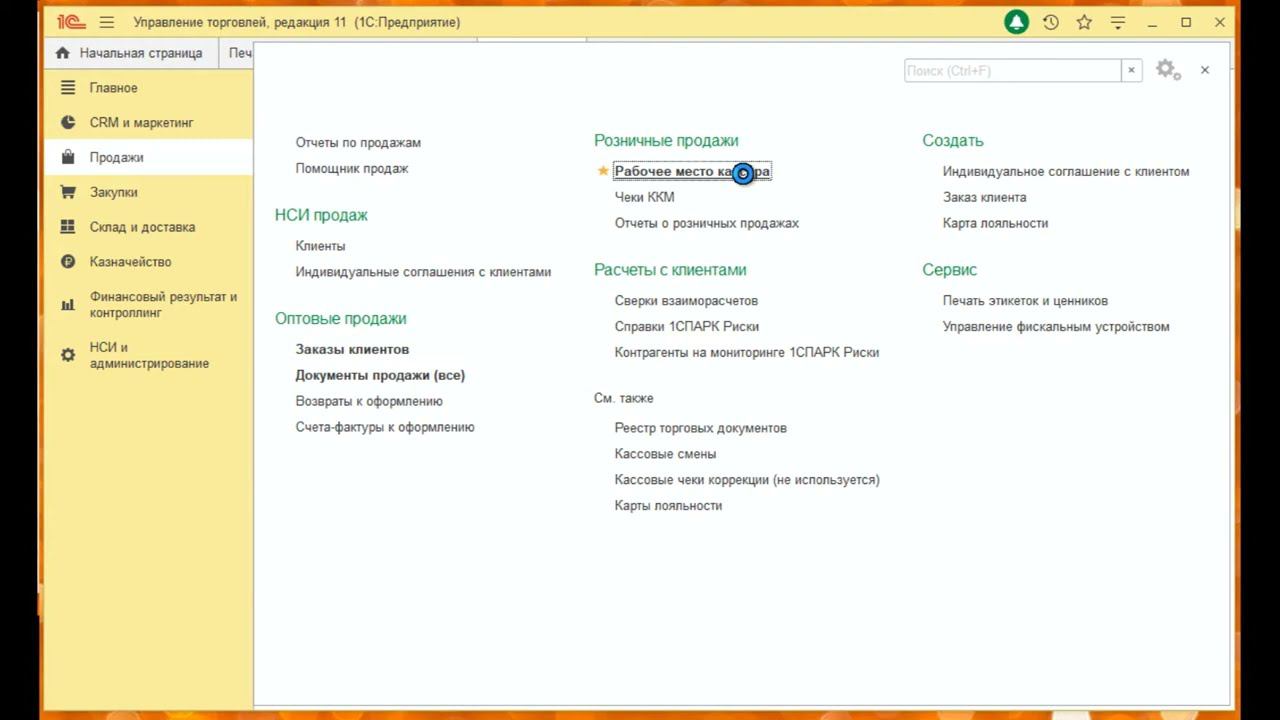
Task: Open the service settings lines icon
Action: (1118, 22)
